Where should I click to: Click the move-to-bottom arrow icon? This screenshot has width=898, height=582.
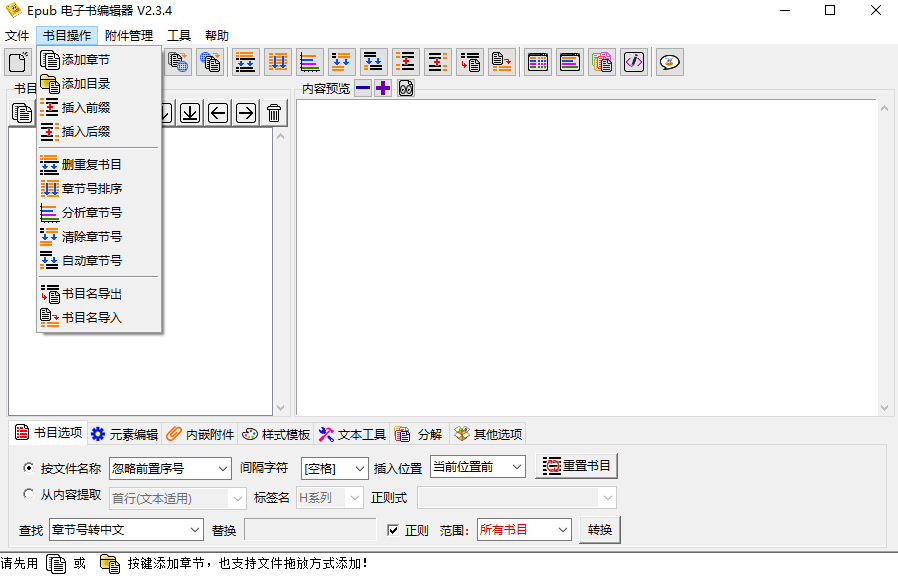pyautogui.click(x=190, y=113)
